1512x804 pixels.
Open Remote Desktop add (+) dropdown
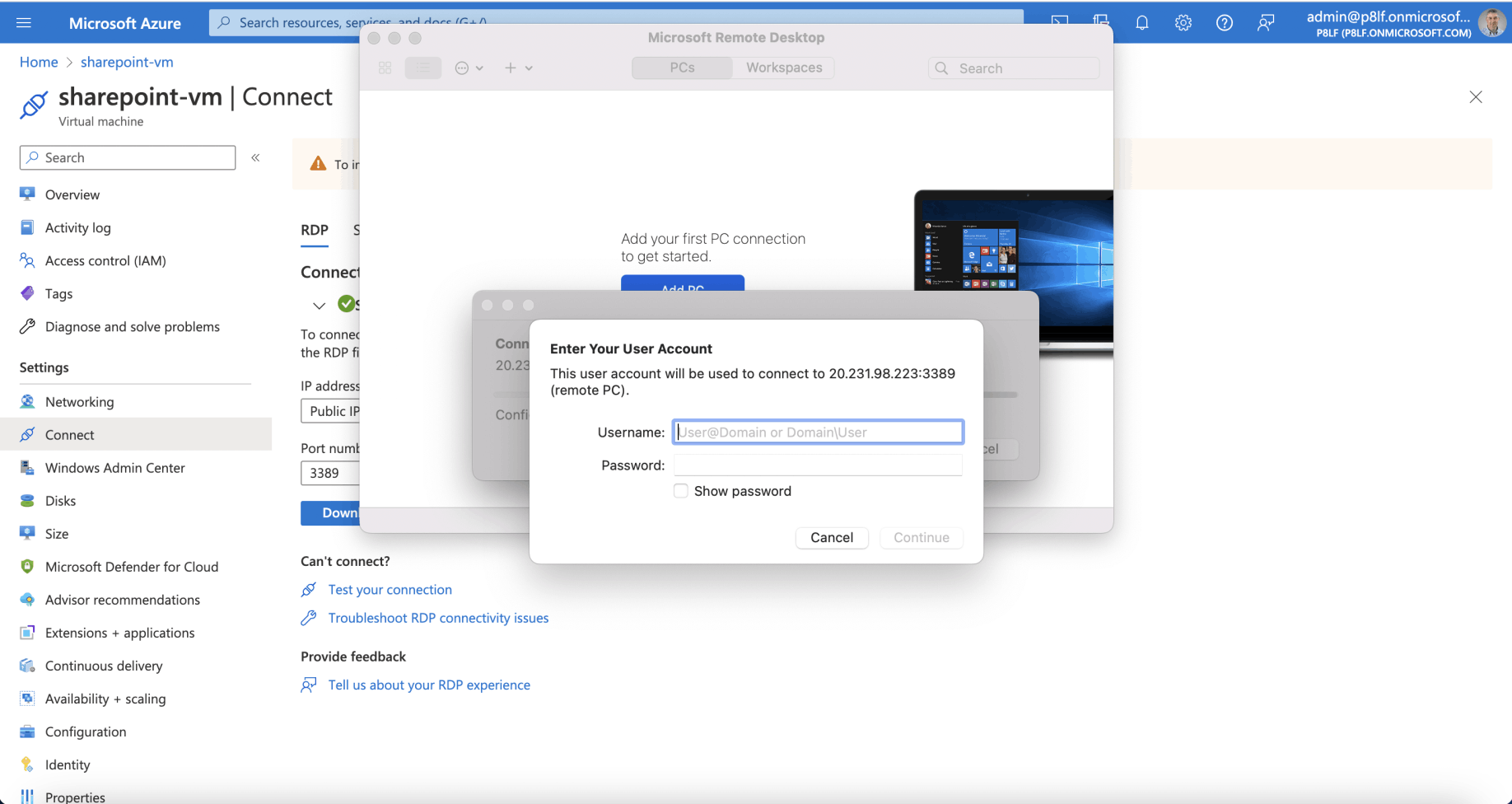click(x=518, y=68)
